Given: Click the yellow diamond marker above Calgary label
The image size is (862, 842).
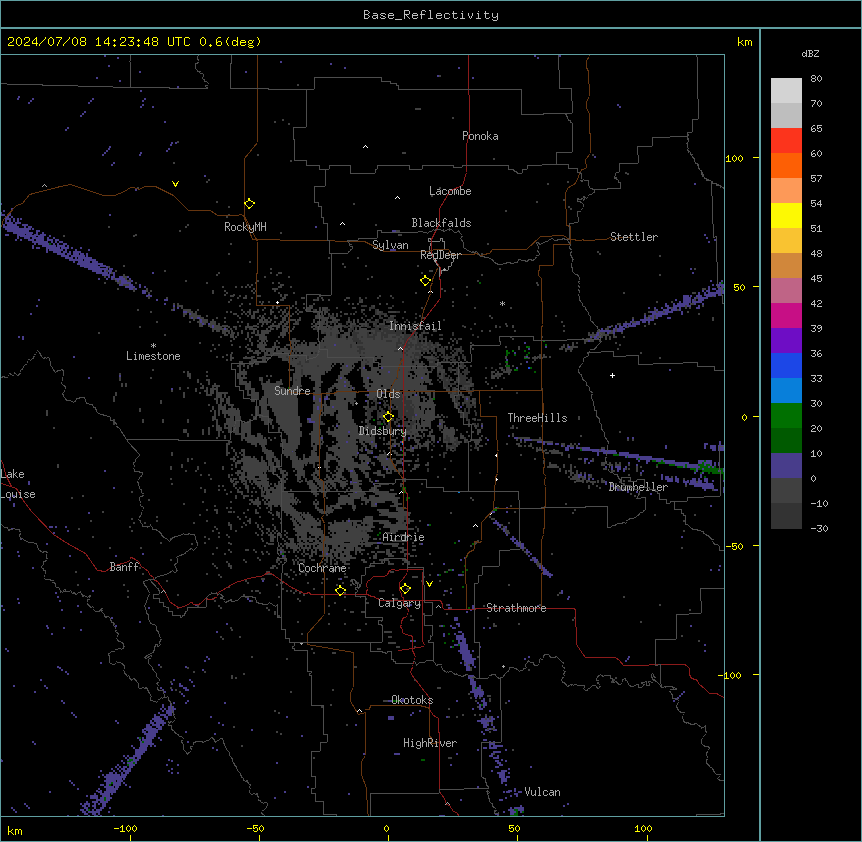Looking at the screenshot, I should coord(405,589).
